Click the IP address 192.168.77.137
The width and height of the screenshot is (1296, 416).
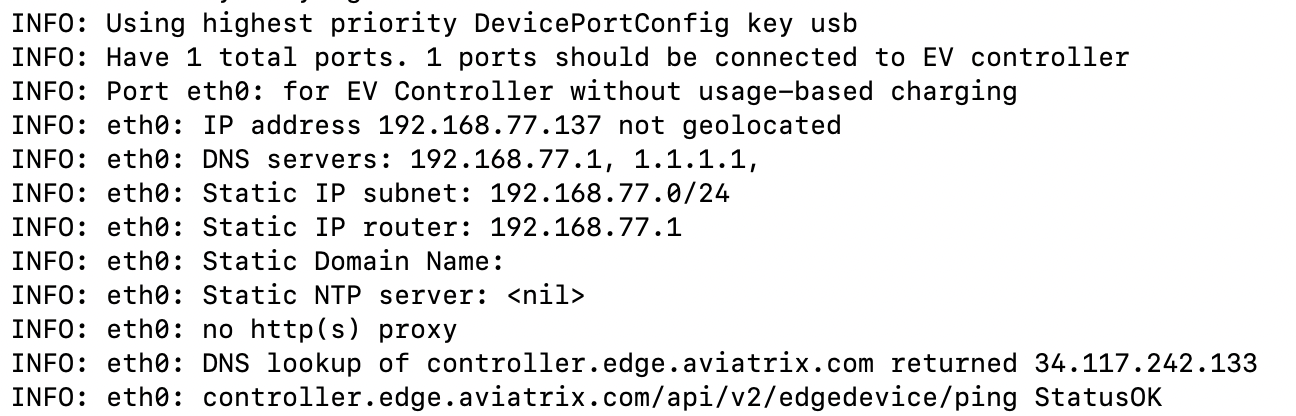(488, 126)
